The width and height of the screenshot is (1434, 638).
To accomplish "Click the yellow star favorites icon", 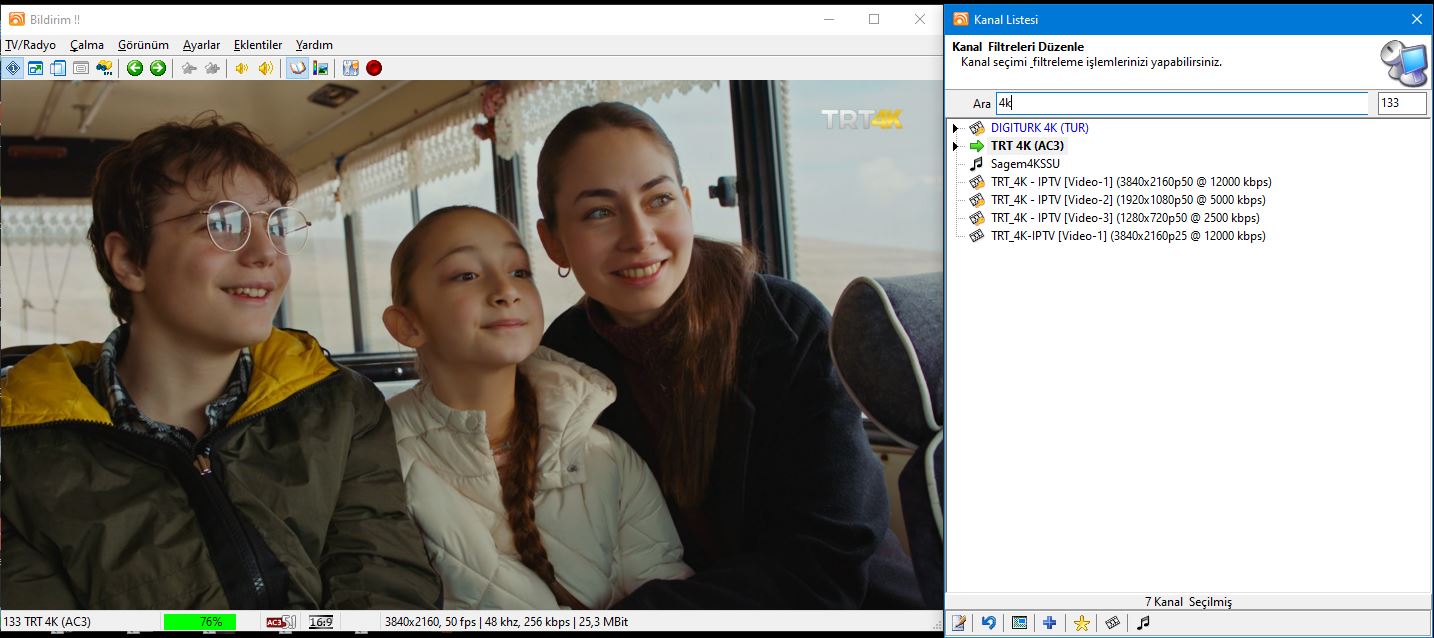I will point(1081,623).
